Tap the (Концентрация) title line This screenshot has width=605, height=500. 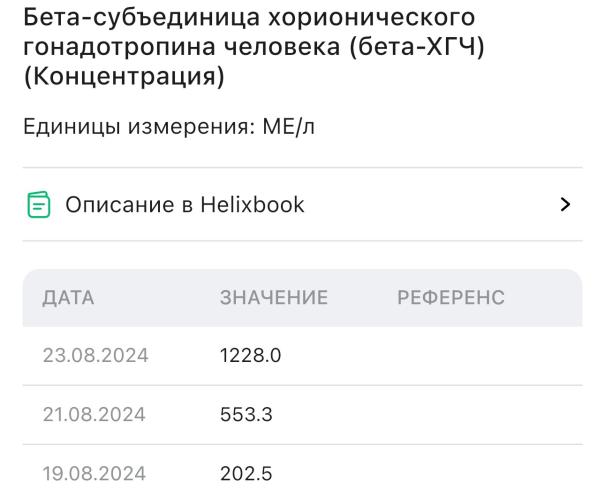[x=124, y=76]
